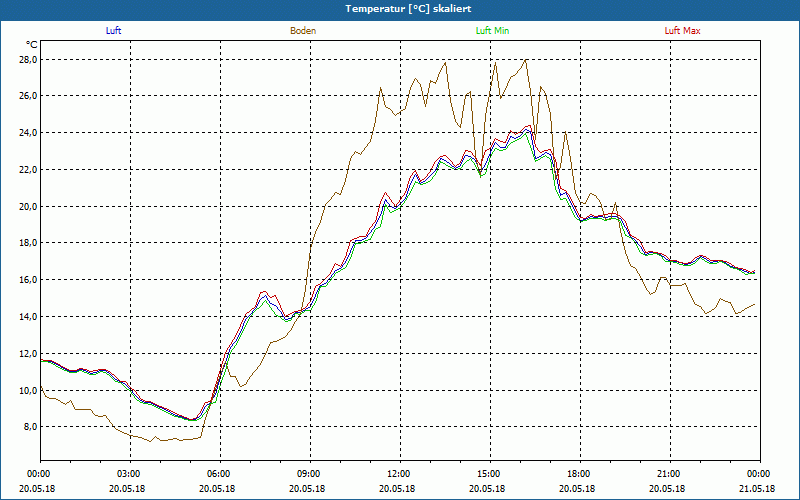Click the 15:00 time axis label
Image resolution: width=800 pixels, height=500 pixels.
[490, 474]
